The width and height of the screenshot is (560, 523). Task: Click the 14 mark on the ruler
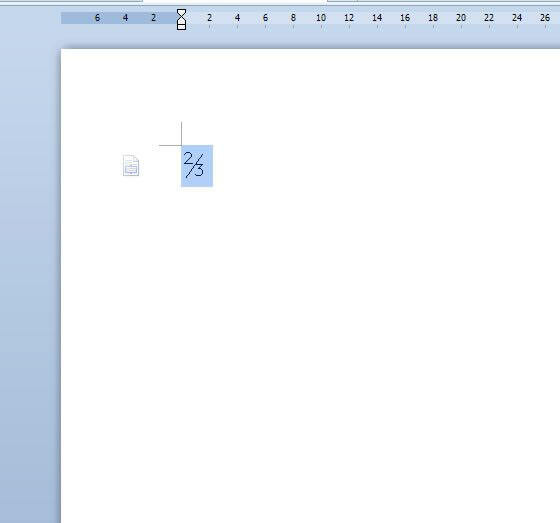pos(377,18)
